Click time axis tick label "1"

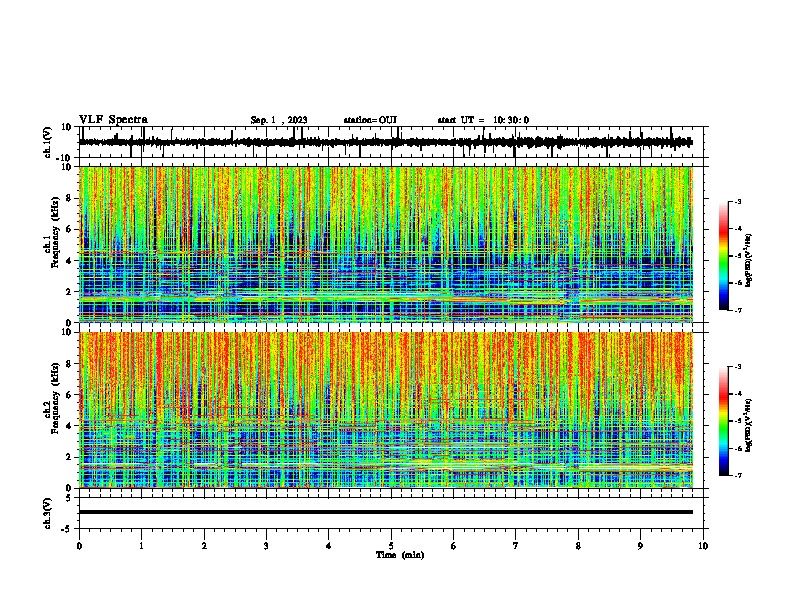pos(142,546)
